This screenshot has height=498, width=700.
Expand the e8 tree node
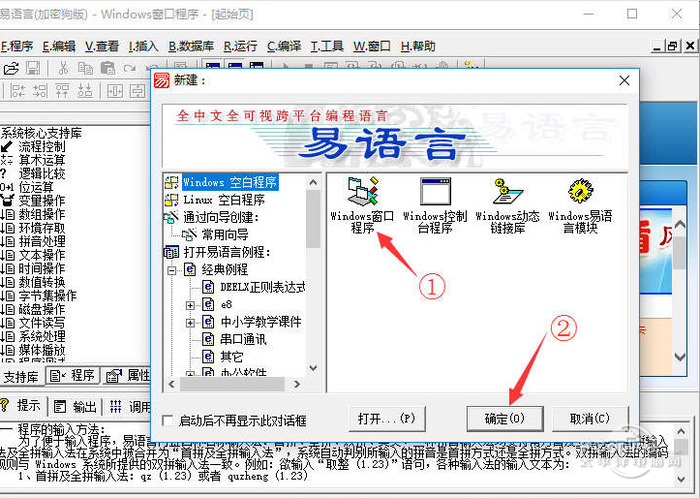[x=190, y=305]
